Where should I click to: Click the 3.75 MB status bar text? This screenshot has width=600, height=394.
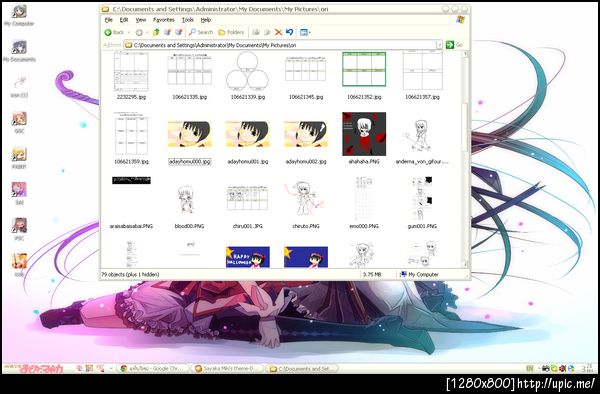tap(372, 274)
